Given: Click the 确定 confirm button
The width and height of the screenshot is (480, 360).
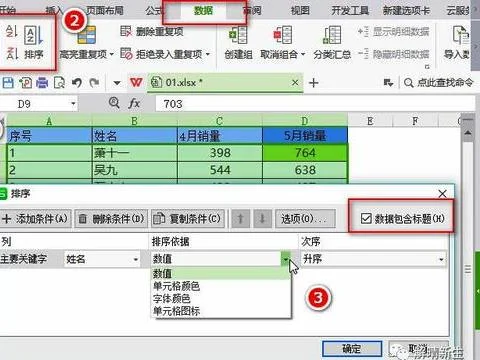Looking at the screenshot, I should pyautogui.click(x=352, y=349).
